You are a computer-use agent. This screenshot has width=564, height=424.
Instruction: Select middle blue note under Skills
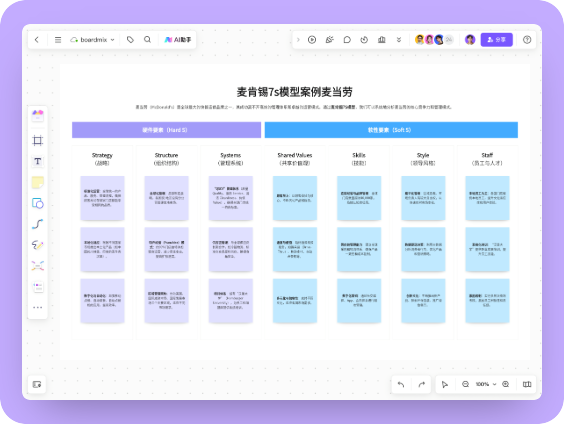(x=359, y=249)
